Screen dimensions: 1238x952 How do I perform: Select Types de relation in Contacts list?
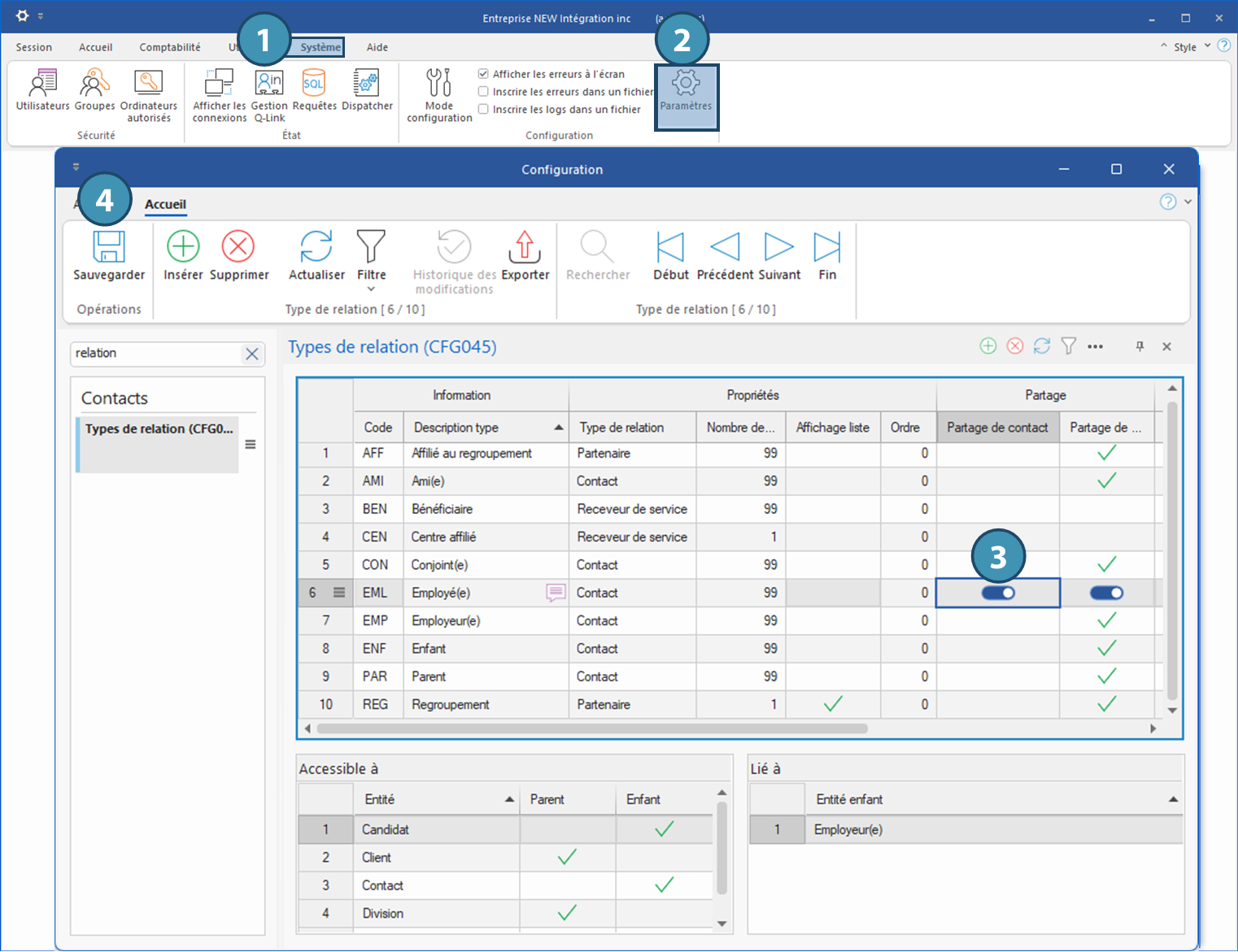[159, 429]
